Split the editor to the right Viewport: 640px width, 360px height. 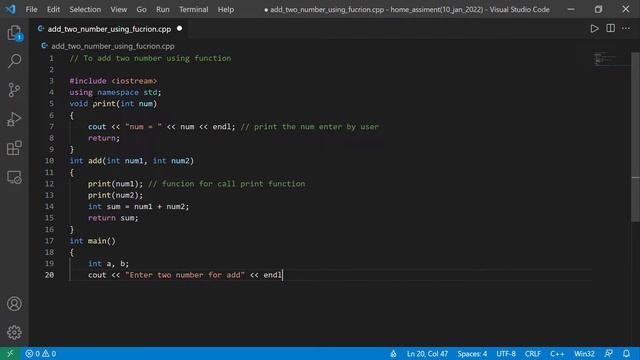pos(610,29)
